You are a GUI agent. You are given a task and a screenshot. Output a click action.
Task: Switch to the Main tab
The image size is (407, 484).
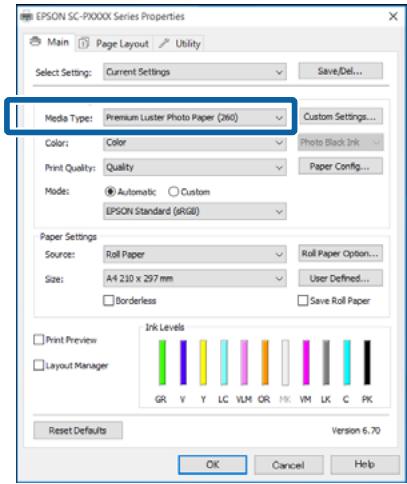pyautogui.click(x=49, y=42)
